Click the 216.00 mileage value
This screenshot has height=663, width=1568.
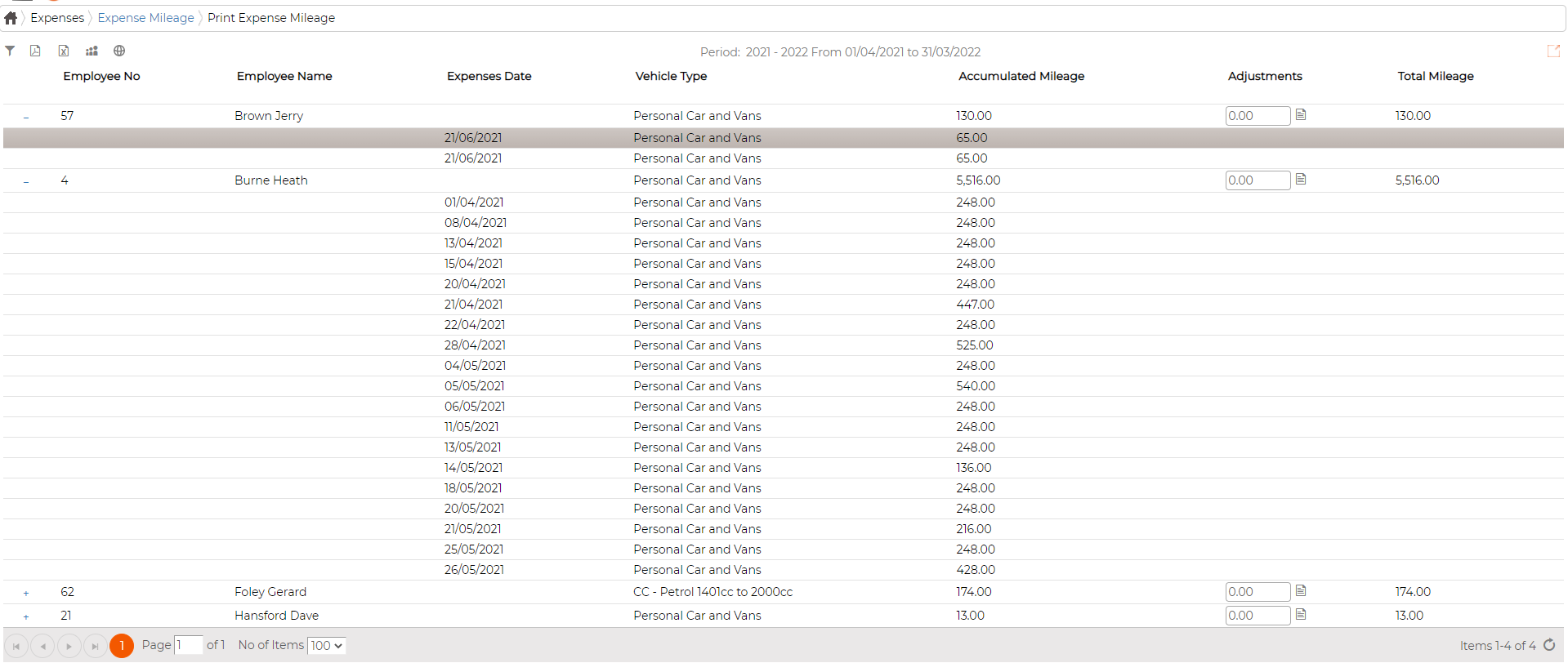pos(974,529)
